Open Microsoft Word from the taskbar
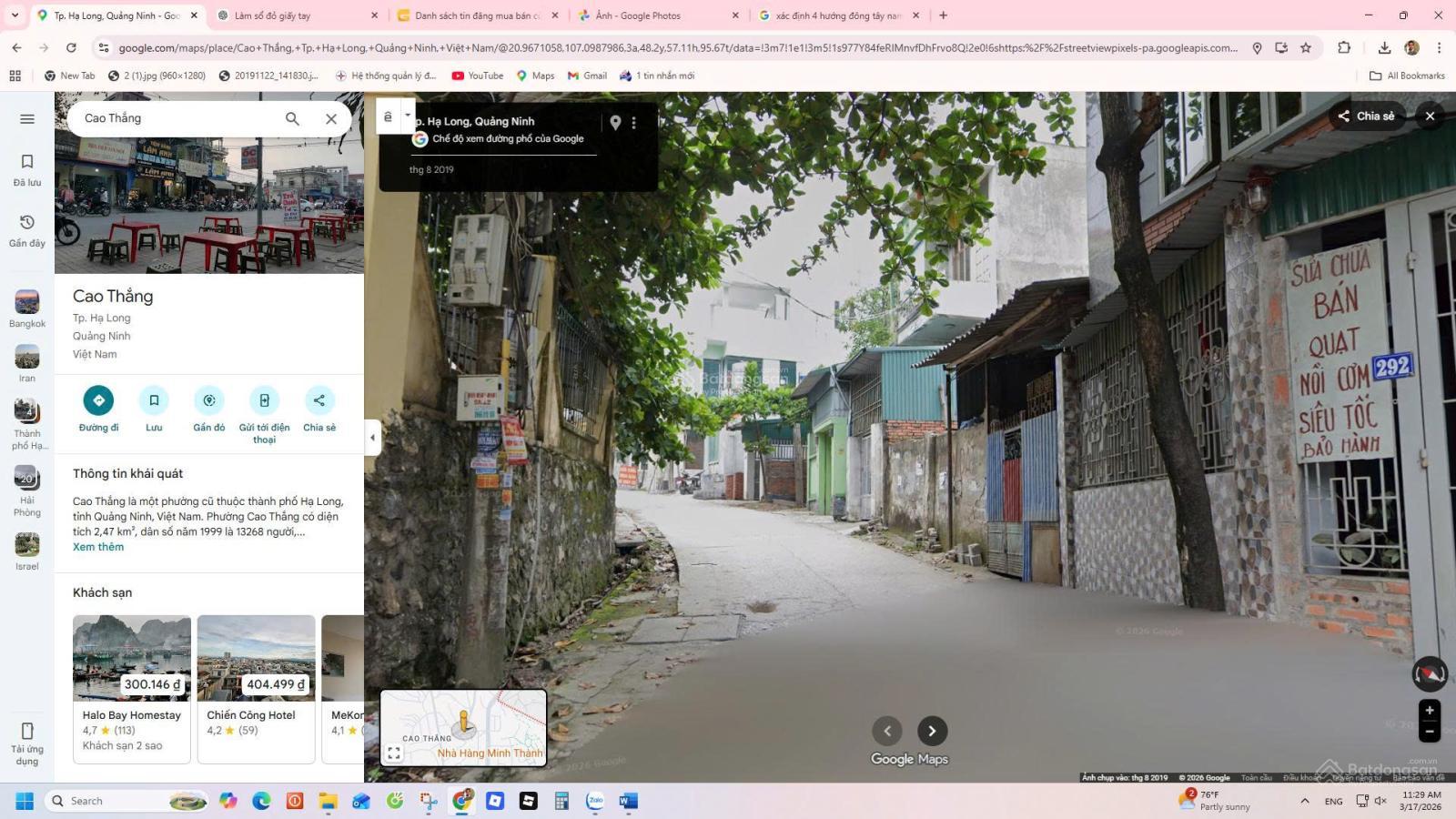This screenshot has width=1456, height=819. (629, 801)
